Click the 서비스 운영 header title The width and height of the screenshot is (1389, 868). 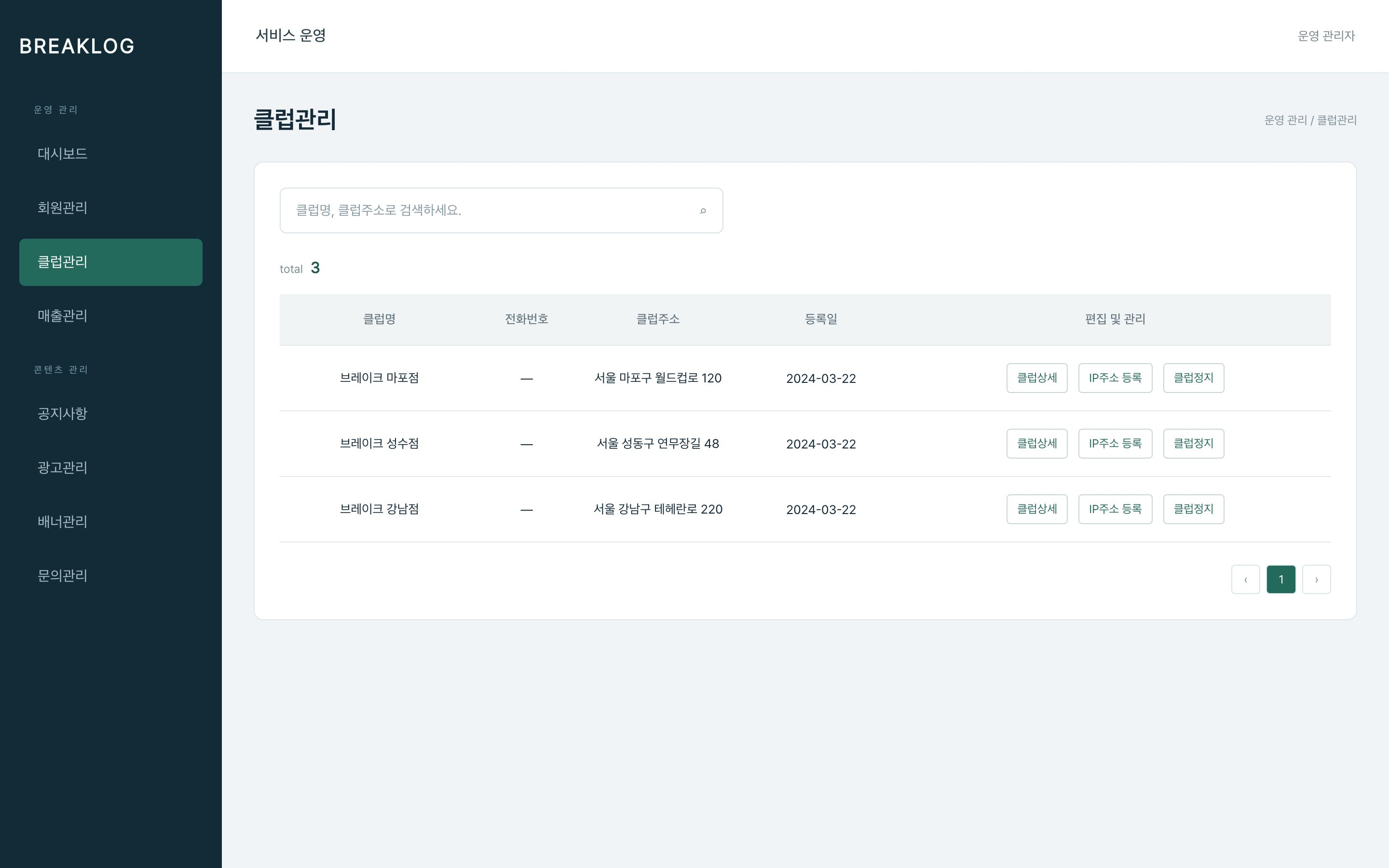click(290, 36)
